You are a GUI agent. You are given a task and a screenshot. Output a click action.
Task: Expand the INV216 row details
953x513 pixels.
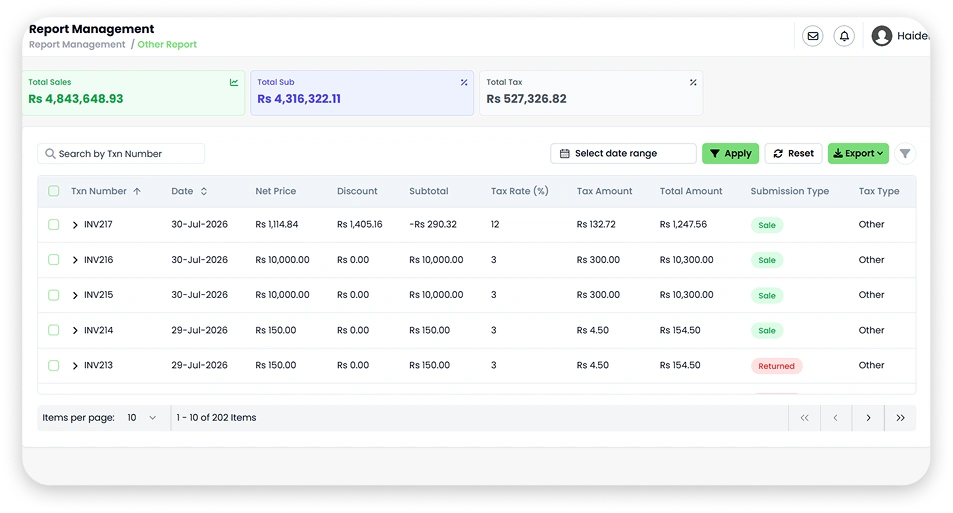[75, 260]
